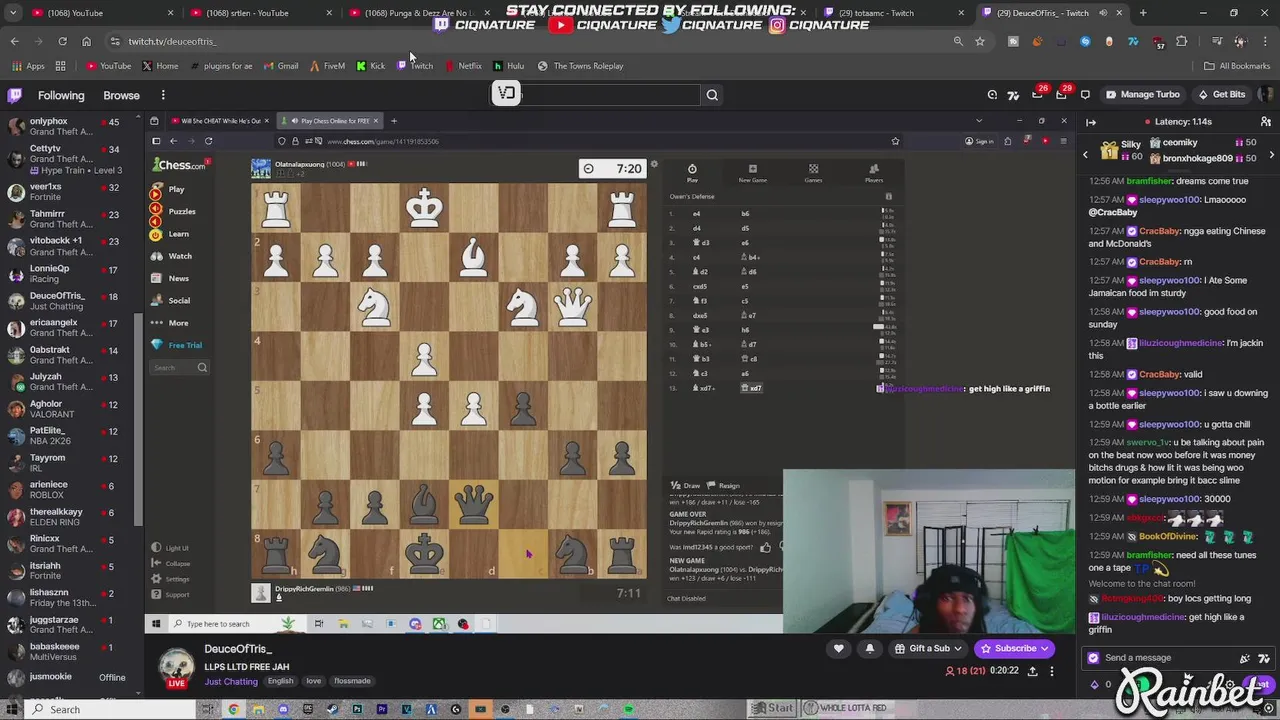This screenshot has height=720, width=1280.
Task: Click the share stream icon
Action: point(1032,671)
